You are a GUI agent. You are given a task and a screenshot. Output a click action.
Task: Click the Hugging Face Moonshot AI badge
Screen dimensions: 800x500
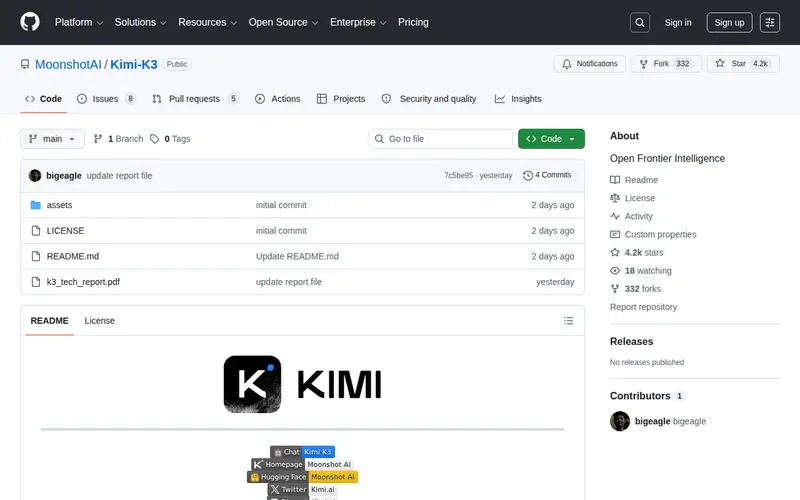[302, 477]
